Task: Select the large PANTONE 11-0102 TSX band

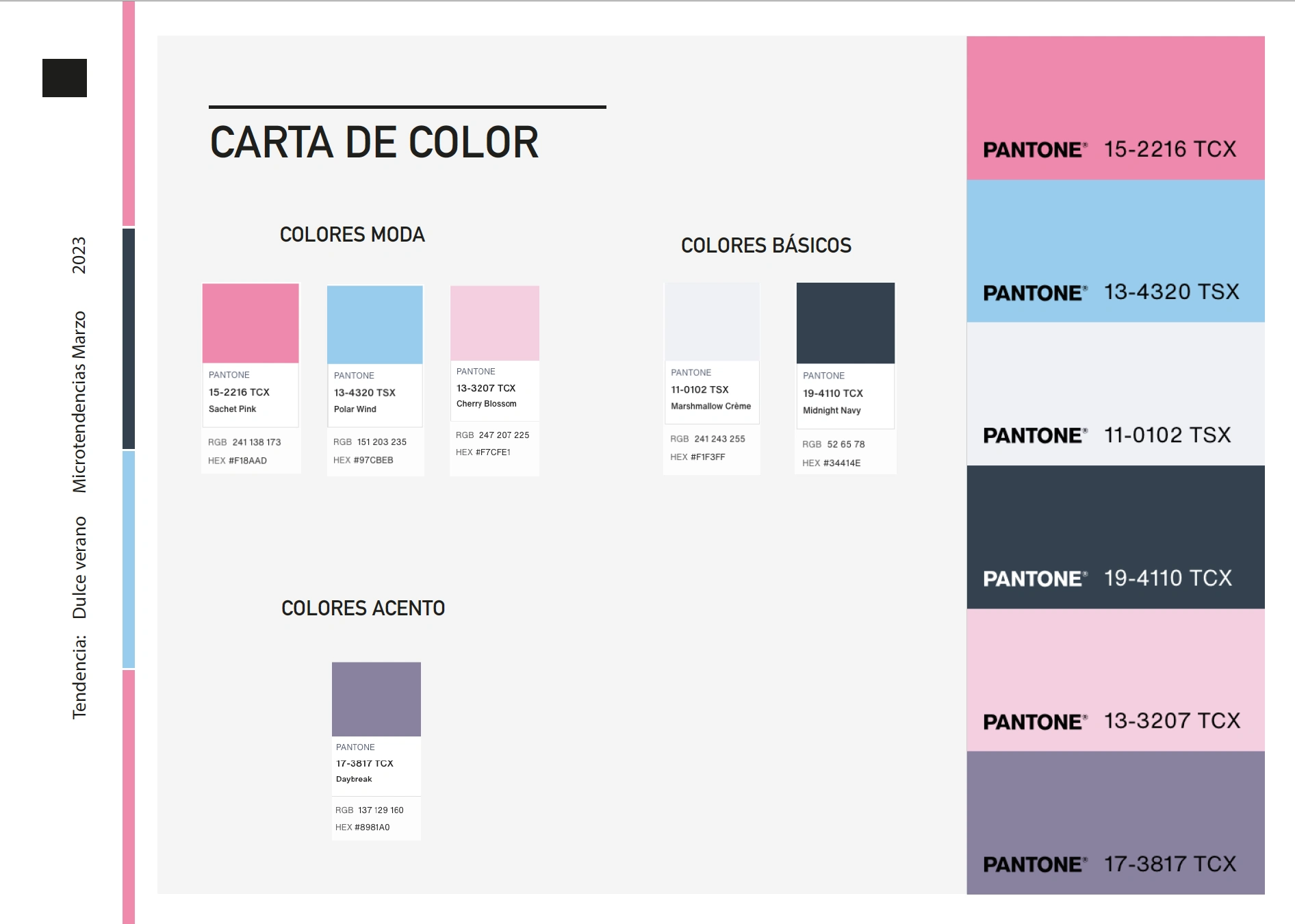Action: (x=1115, y=394)
